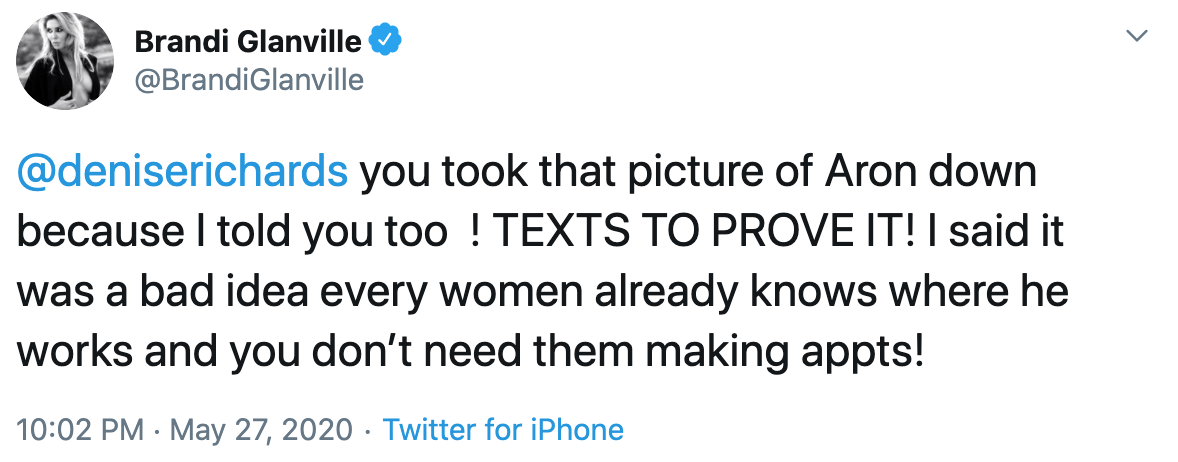Click the phrase you took that picture
This screenshot has height=462, width=1178.
pos(529,172)
